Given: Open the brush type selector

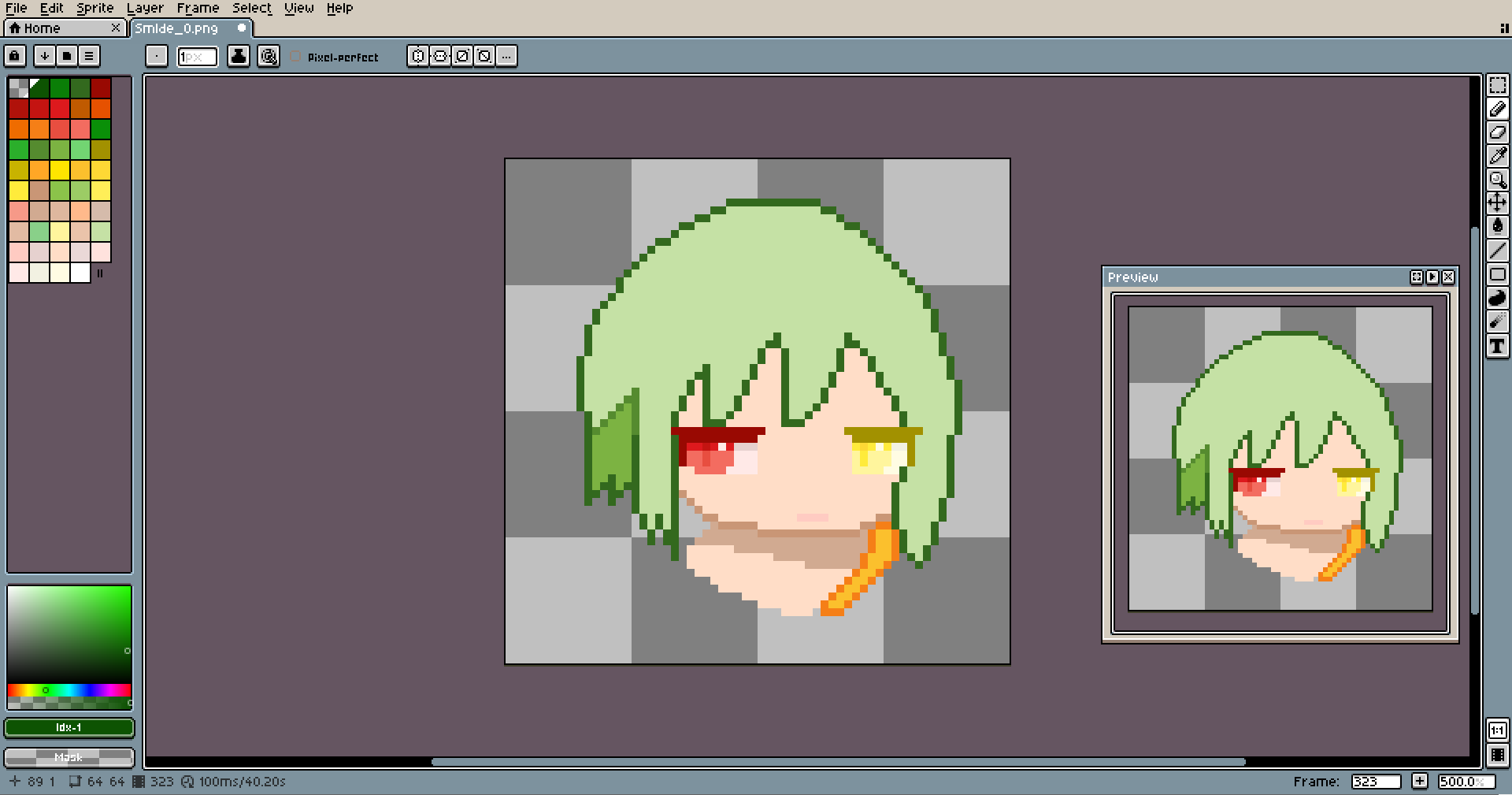Looking at the screenshot, I should point(157,56).
